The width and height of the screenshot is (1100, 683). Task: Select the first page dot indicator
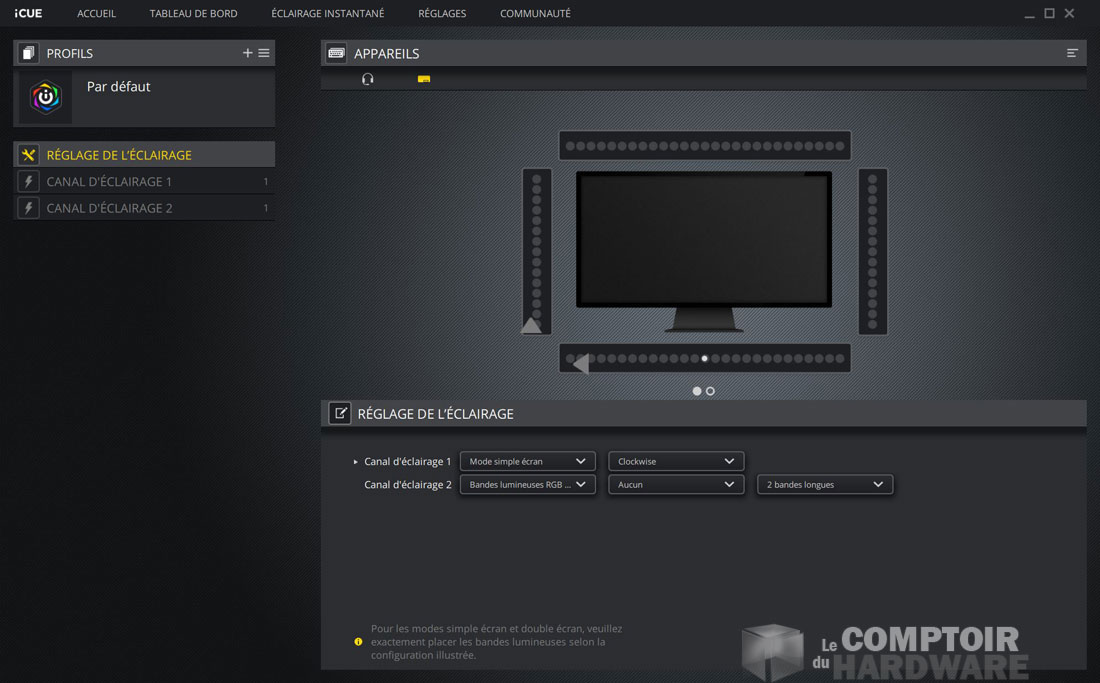coord(697,391)
